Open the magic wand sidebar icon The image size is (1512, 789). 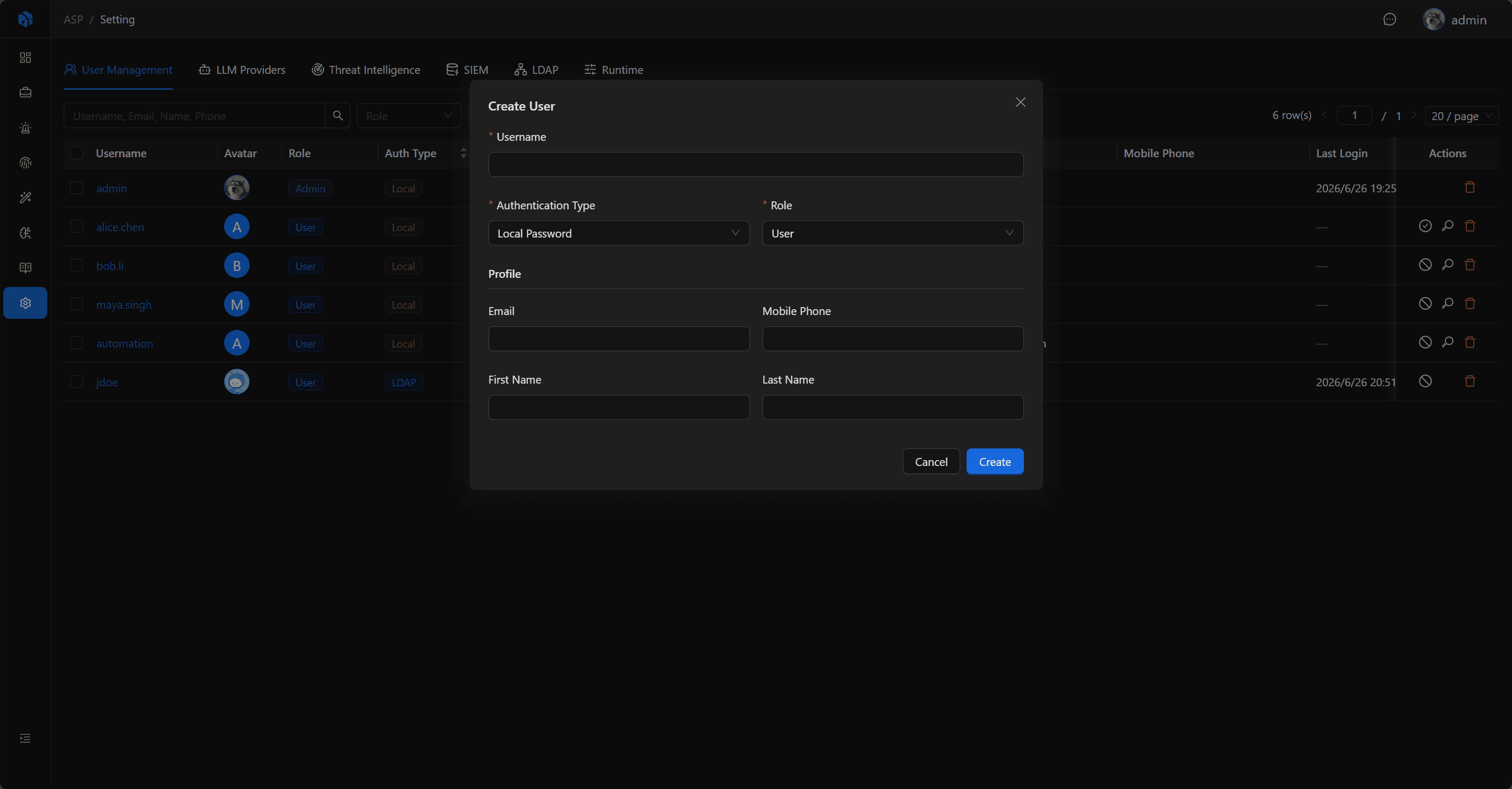(25, 198)
